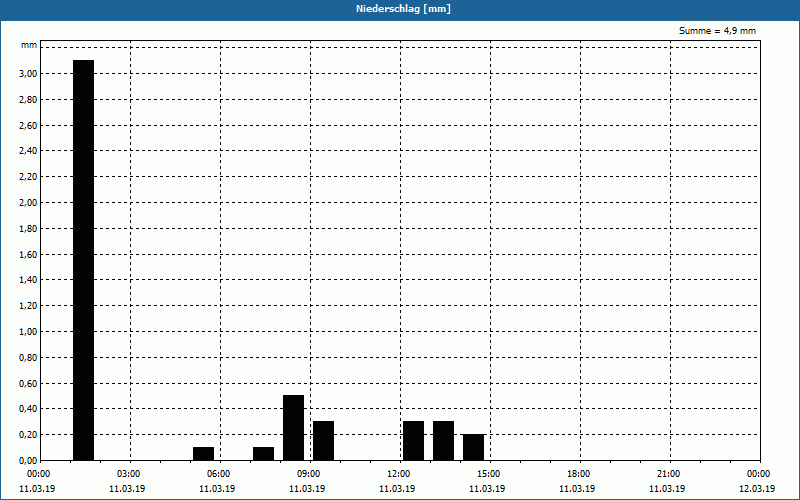Screen dimensions: 800x500
Task: Click the 11.03.19 date under 12:00
Action: click(397, 489)
